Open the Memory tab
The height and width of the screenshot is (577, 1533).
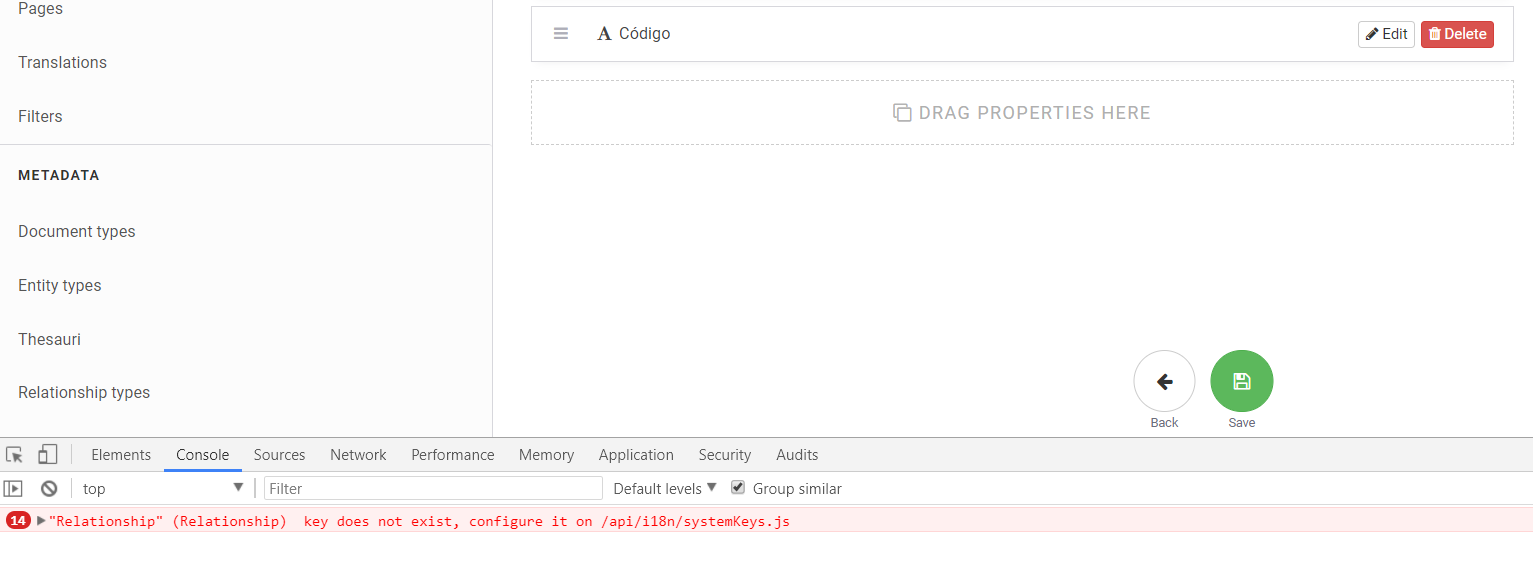[x=546, y=455]
